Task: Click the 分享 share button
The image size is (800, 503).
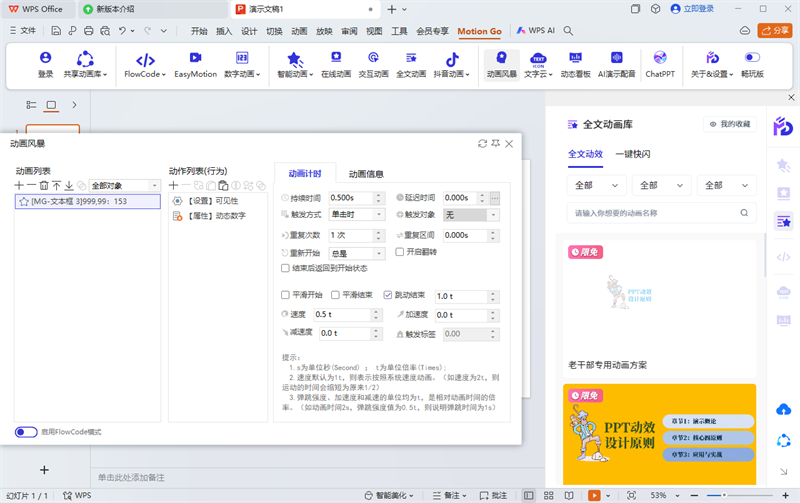Action: click(774, 31)
